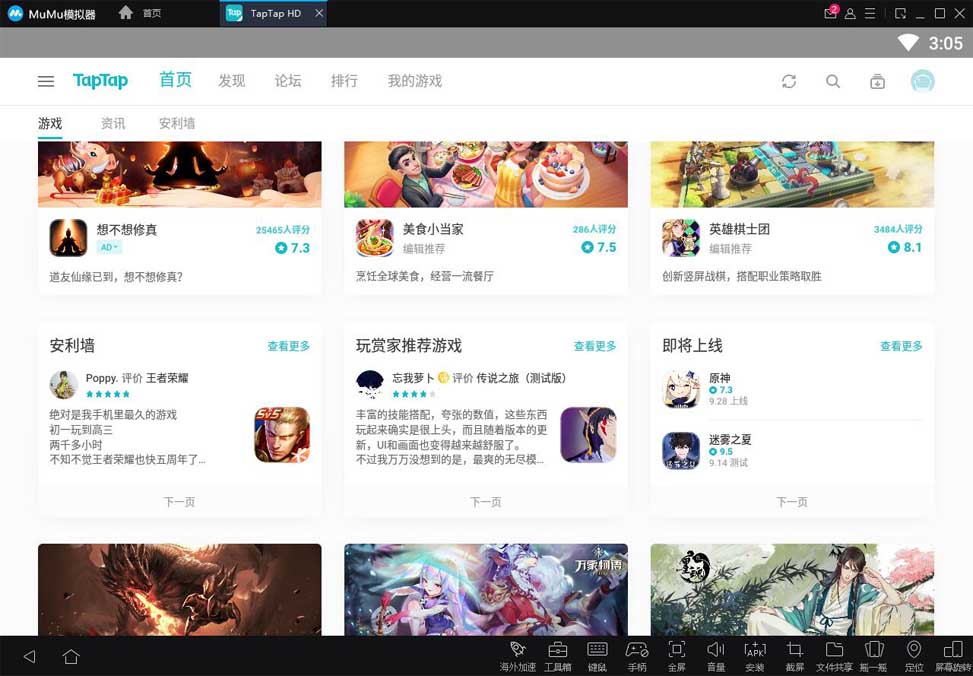
Task: Open the 定位 location setting
Action: (913, 657)
